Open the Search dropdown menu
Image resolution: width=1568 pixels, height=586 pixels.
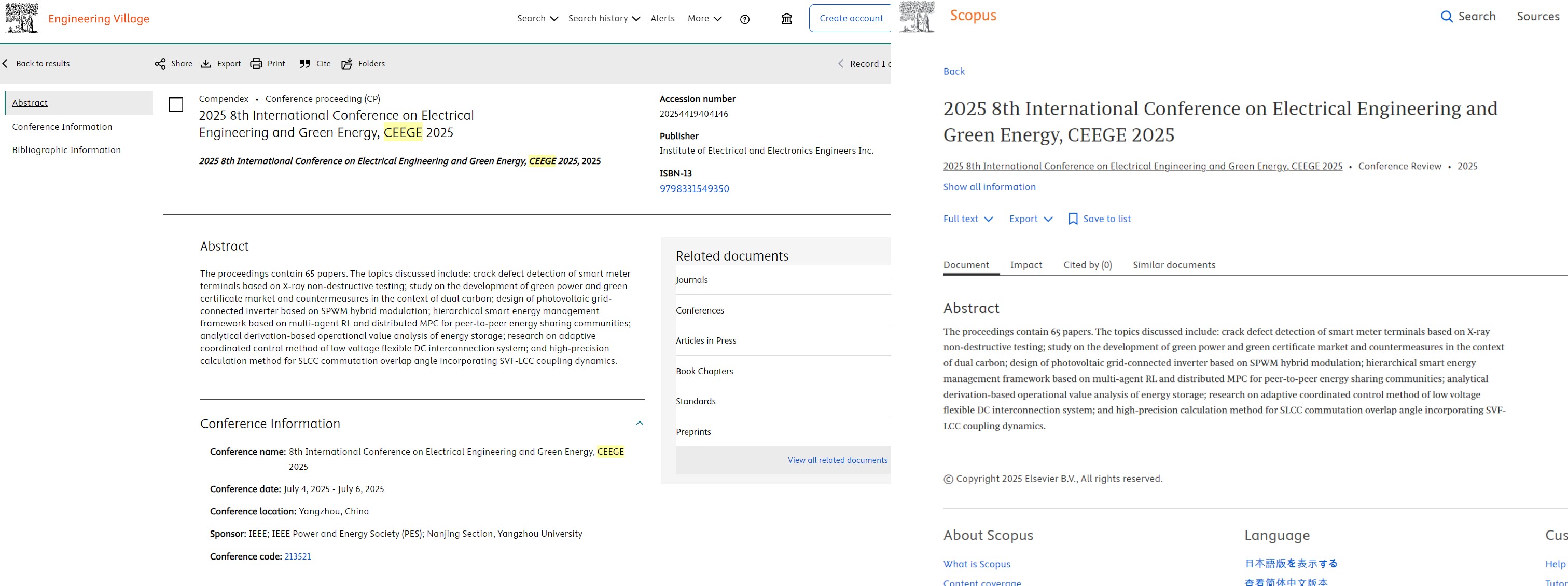point(537,18)
